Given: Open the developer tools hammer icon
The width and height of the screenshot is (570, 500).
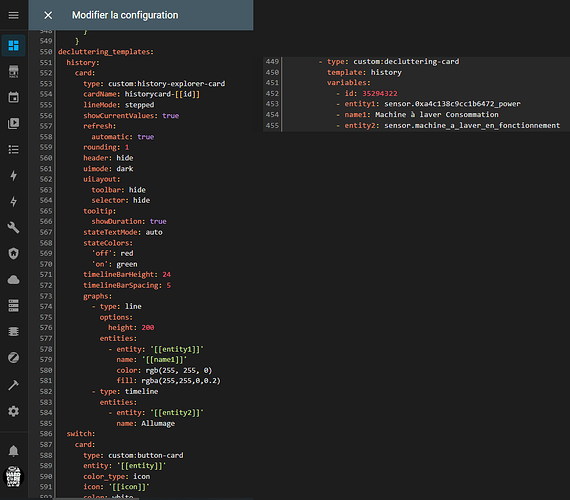Looking at the screenshot, I should tap(13, 385).
